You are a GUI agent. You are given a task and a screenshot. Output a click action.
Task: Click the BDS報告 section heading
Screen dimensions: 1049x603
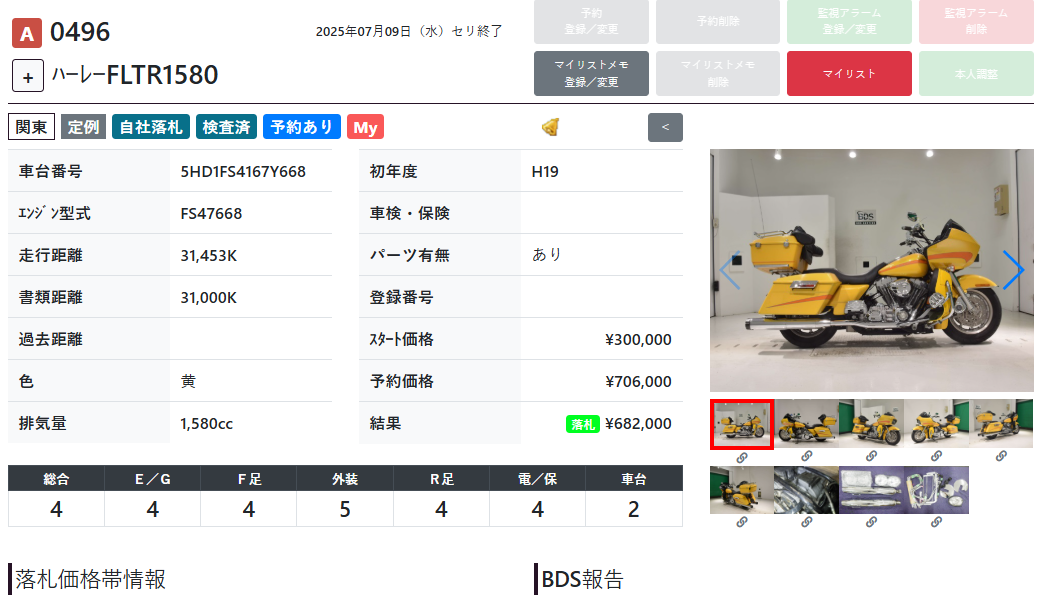pos(582,579)
